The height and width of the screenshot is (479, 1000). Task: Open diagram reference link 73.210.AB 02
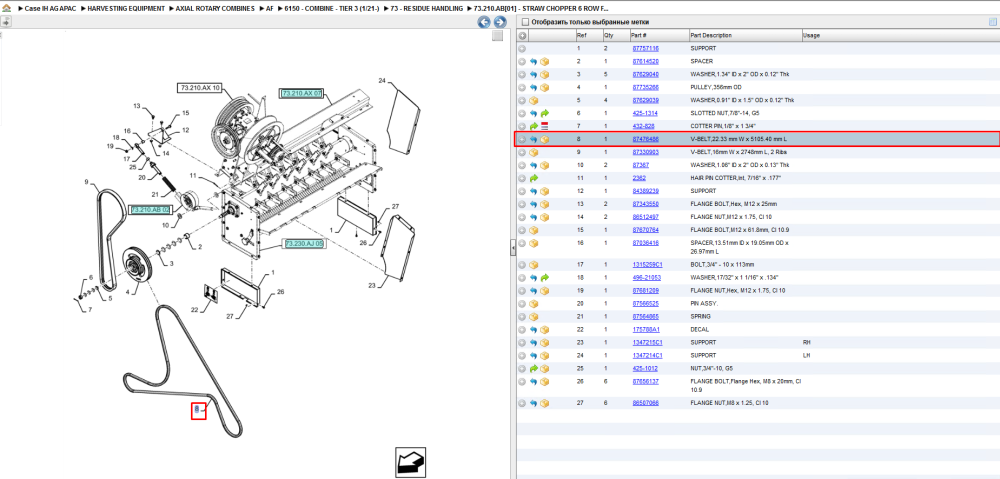151,210
